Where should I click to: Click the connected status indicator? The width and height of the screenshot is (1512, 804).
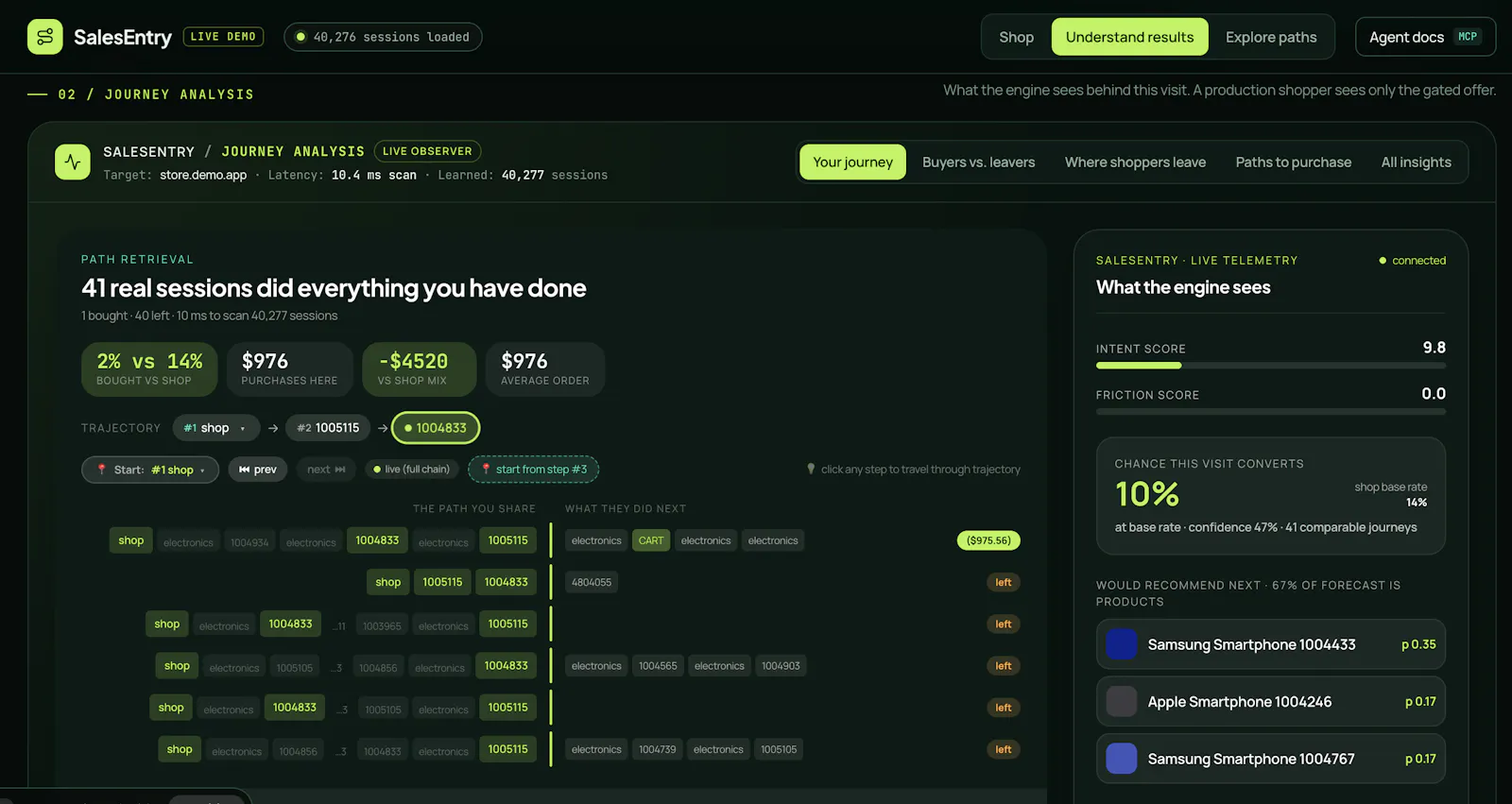click(1412, 261)
